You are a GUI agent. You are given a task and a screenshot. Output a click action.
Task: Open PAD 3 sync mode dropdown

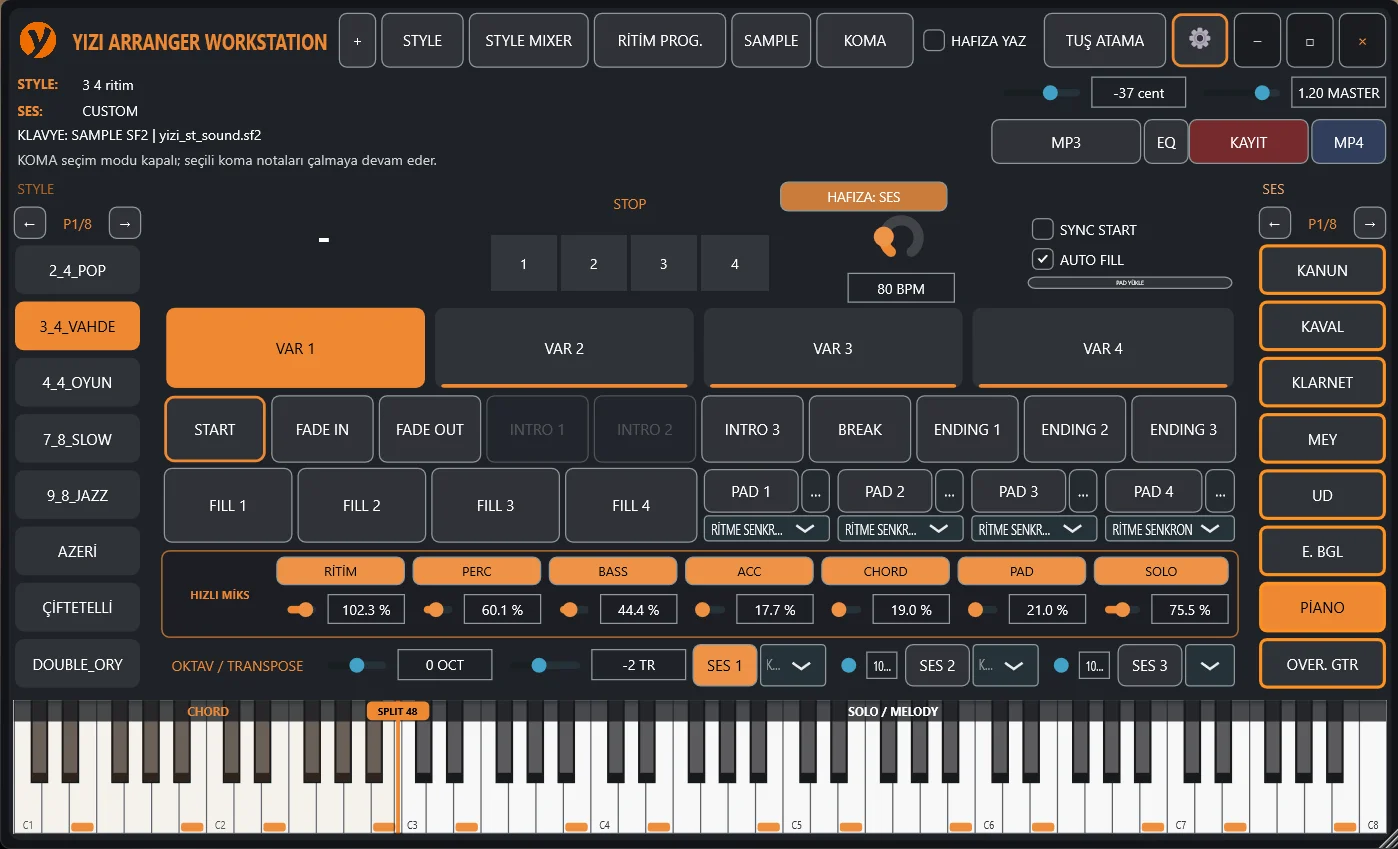click(x=1034, y=528)
